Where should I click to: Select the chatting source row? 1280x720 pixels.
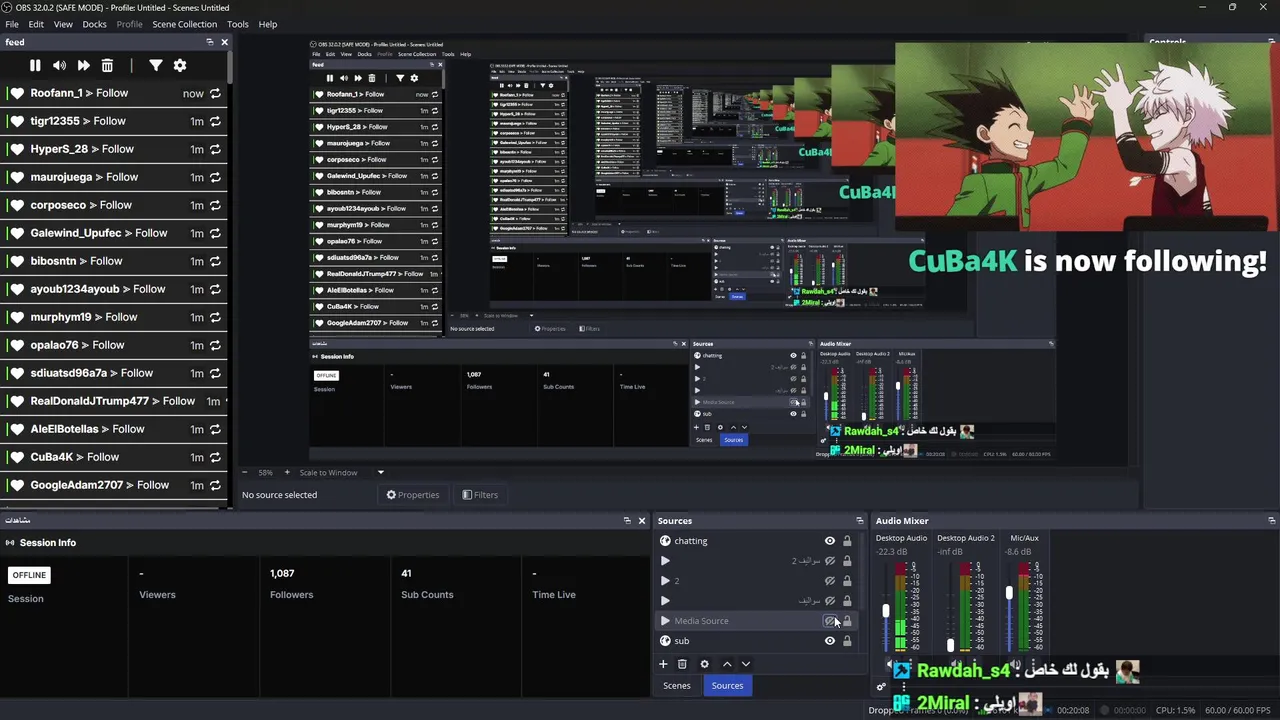click(756, 541)
